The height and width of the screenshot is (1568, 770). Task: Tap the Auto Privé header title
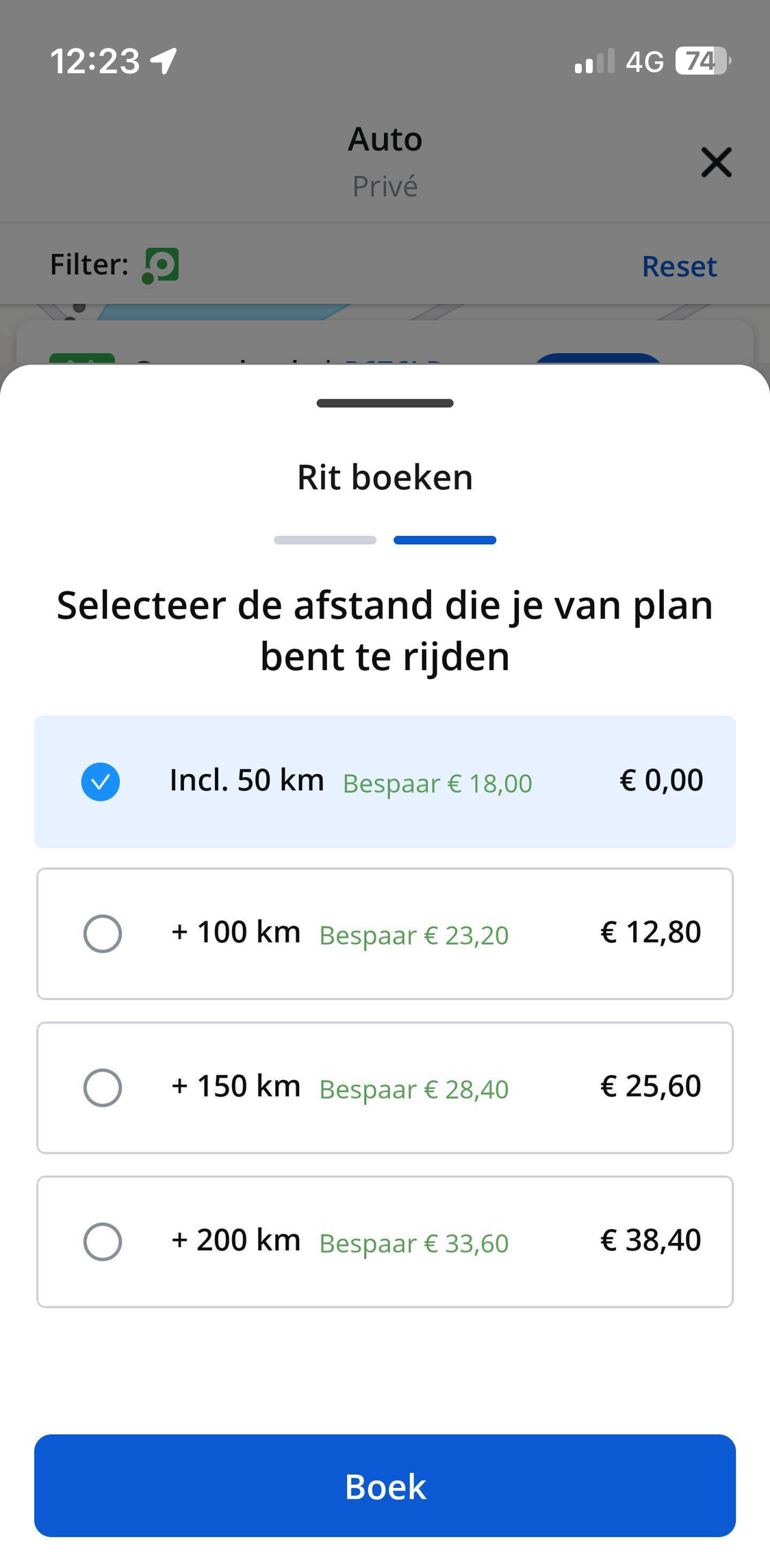(x=385, y=162)
